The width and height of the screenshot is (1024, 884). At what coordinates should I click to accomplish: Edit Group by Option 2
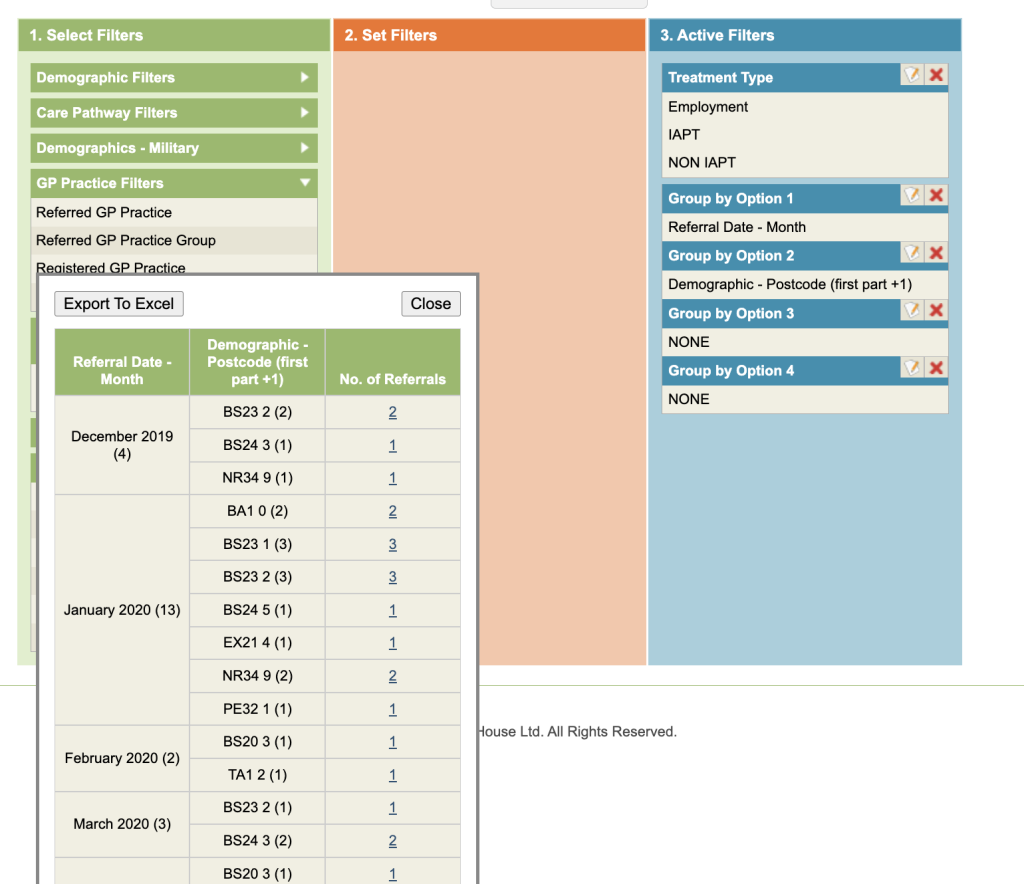[911, 254]
